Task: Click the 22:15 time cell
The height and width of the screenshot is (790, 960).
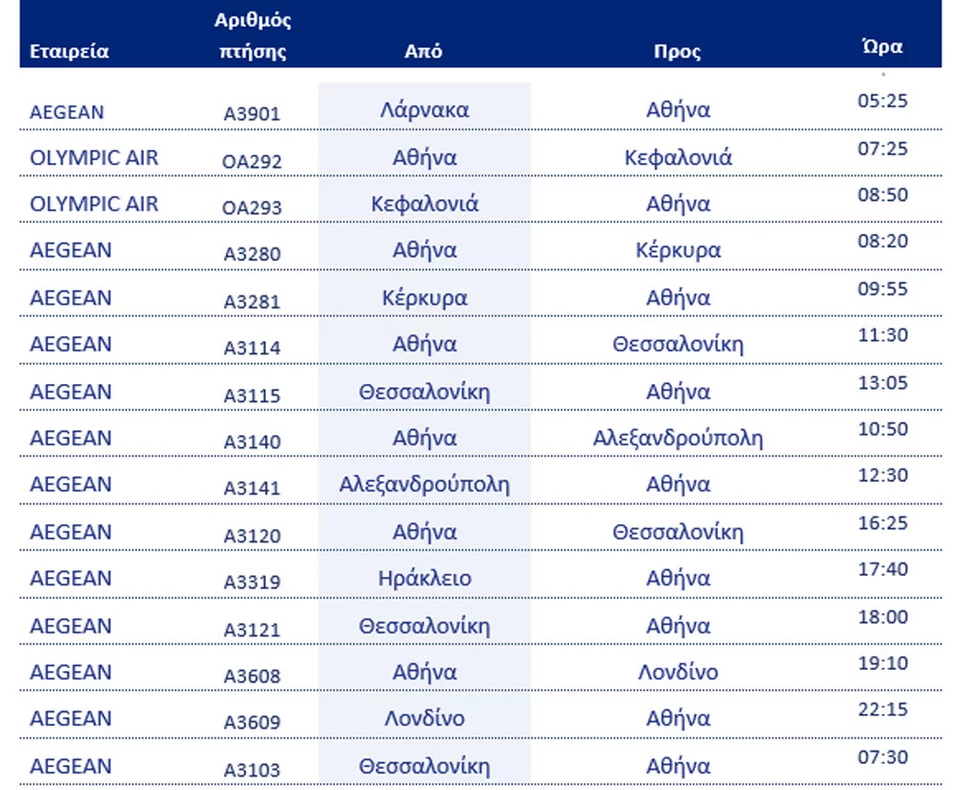Action: click(x=883, y=709)
